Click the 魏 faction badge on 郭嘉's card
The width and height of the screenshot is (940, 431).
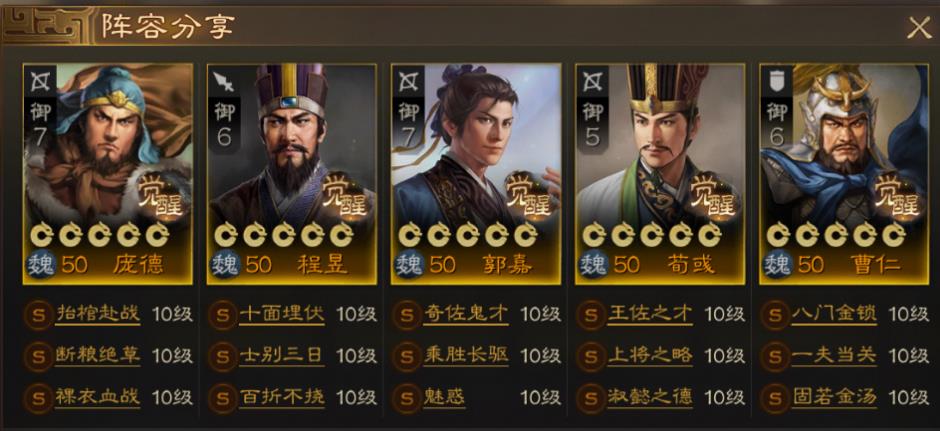coord(410,264)
